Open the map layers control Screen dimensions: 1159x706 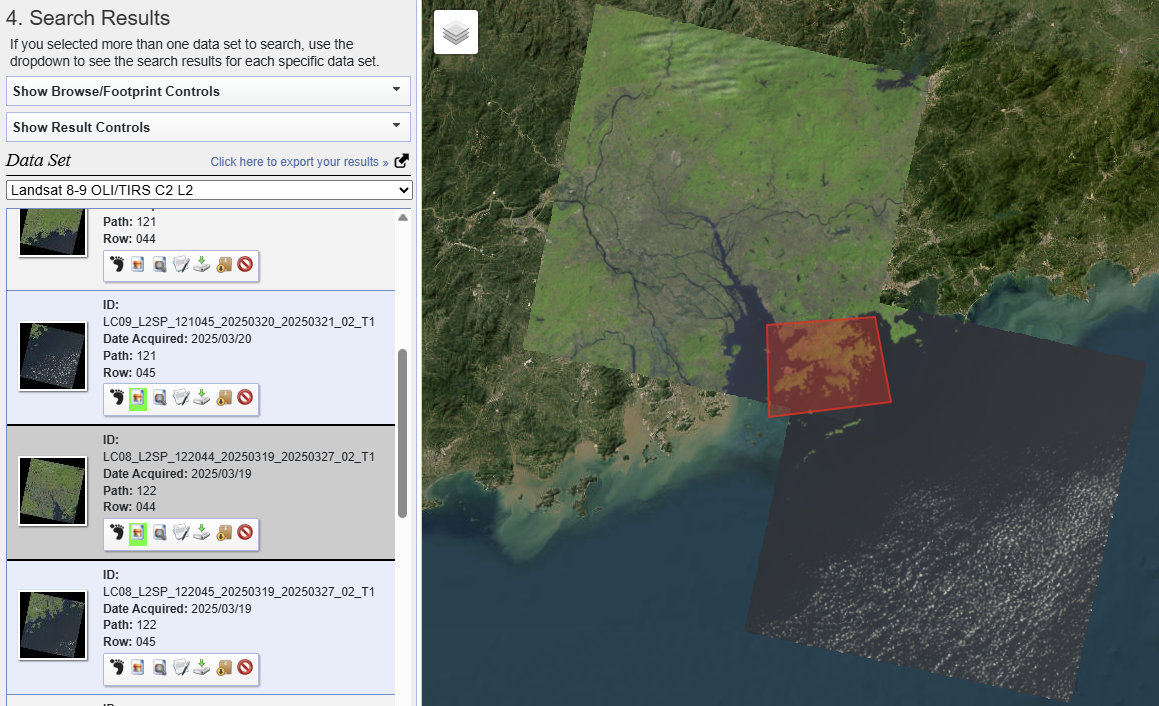[456, 33]
